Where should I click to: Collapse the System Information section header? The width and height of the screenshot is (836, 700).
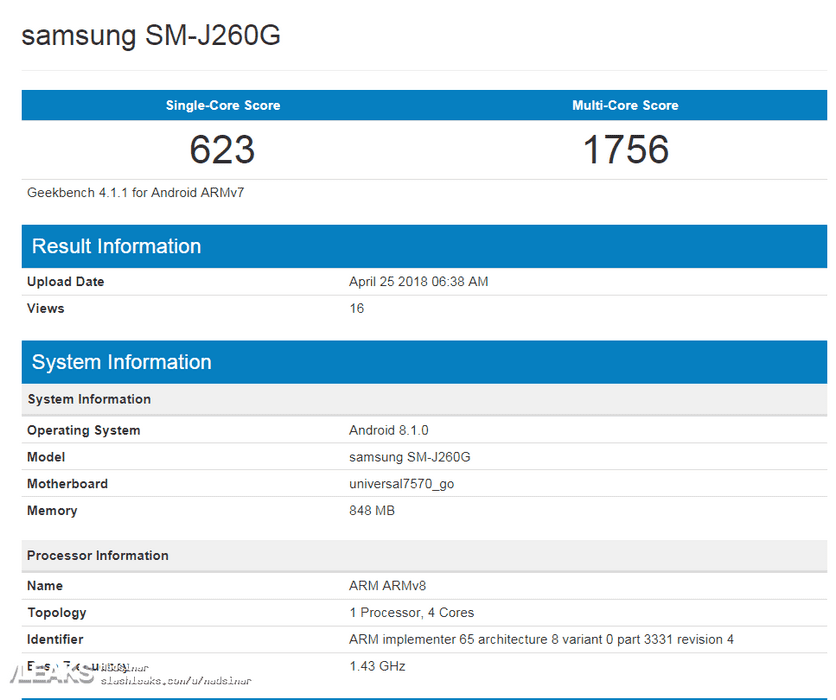point(121,362)
